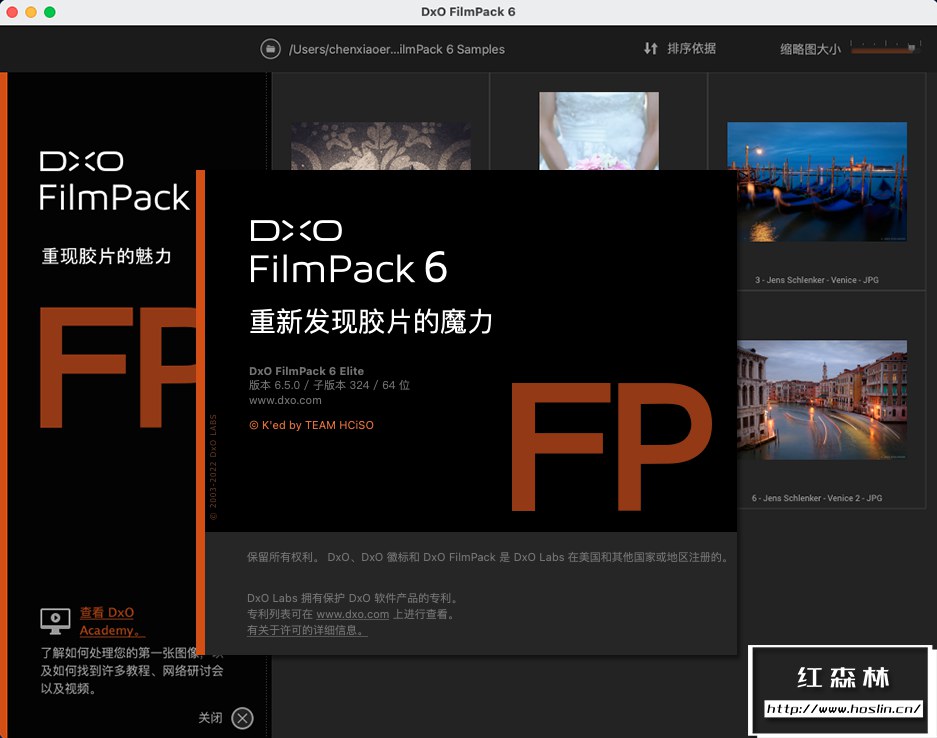Click the macOS yellow minimize window button
This screenshot has width=937, height=738.
coord(30,12)
